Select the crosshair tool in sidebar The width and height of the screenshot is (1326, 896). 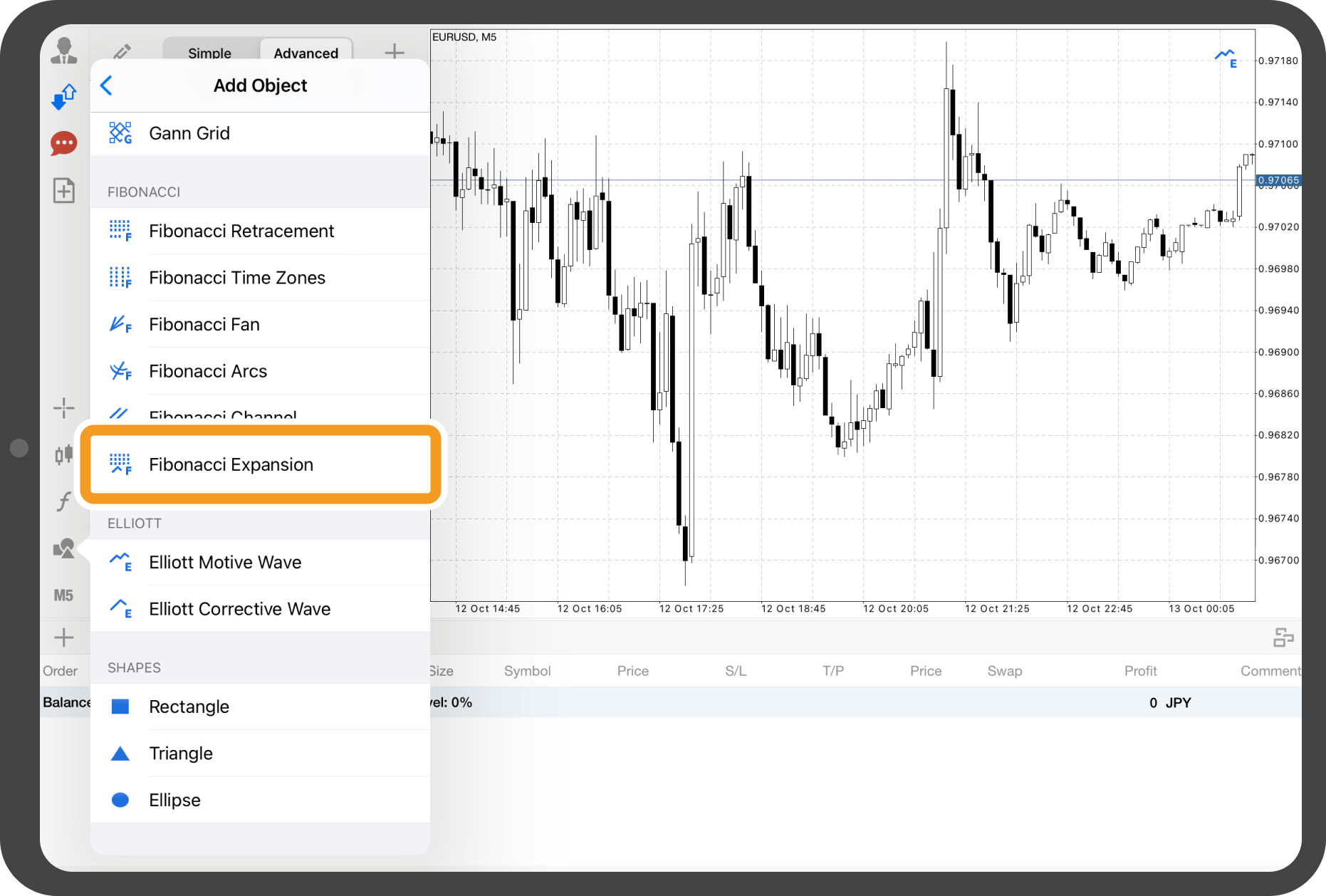click(64, 408)
